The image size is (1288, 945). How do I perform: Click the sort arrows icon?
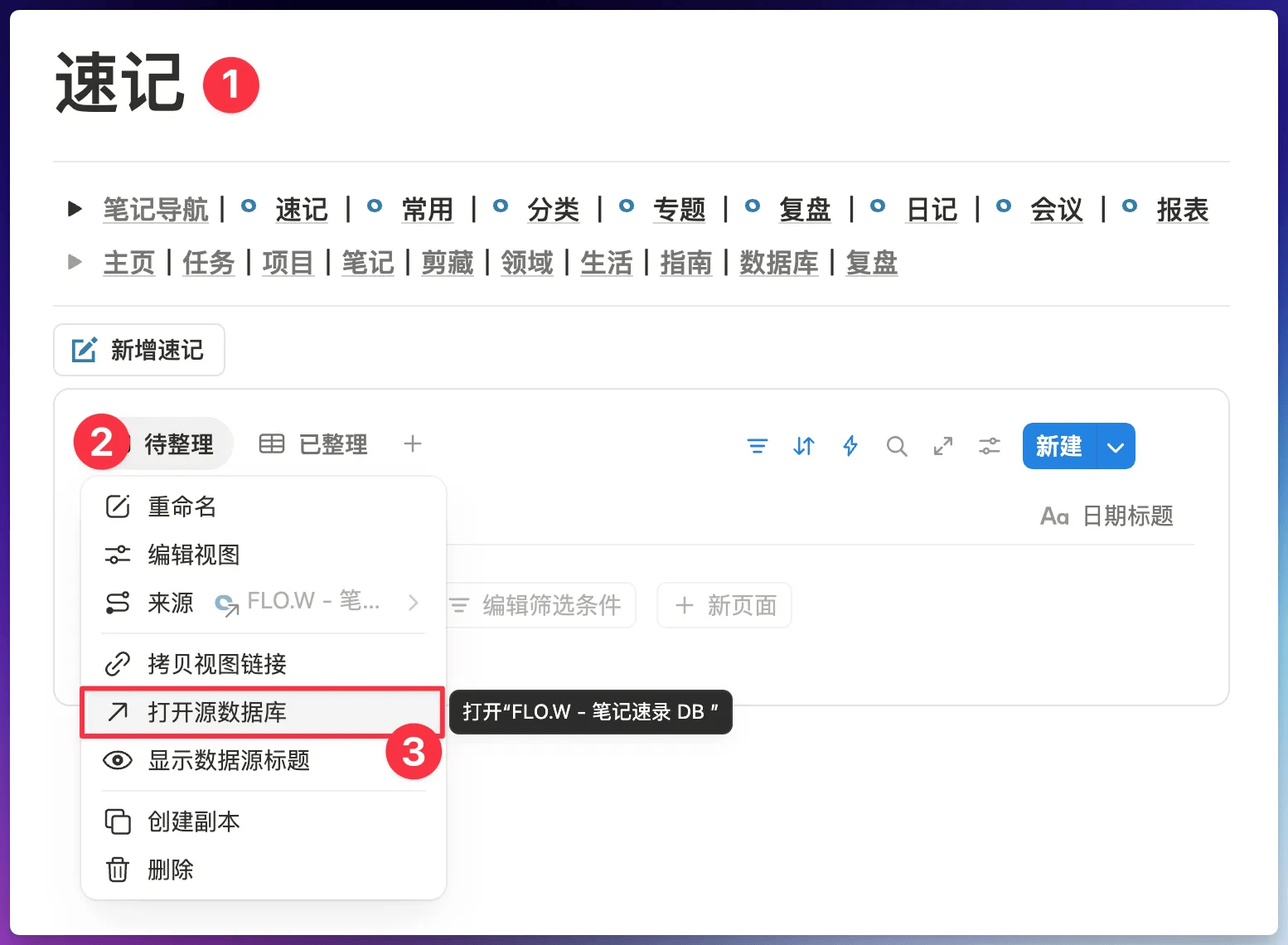[803, 447]
